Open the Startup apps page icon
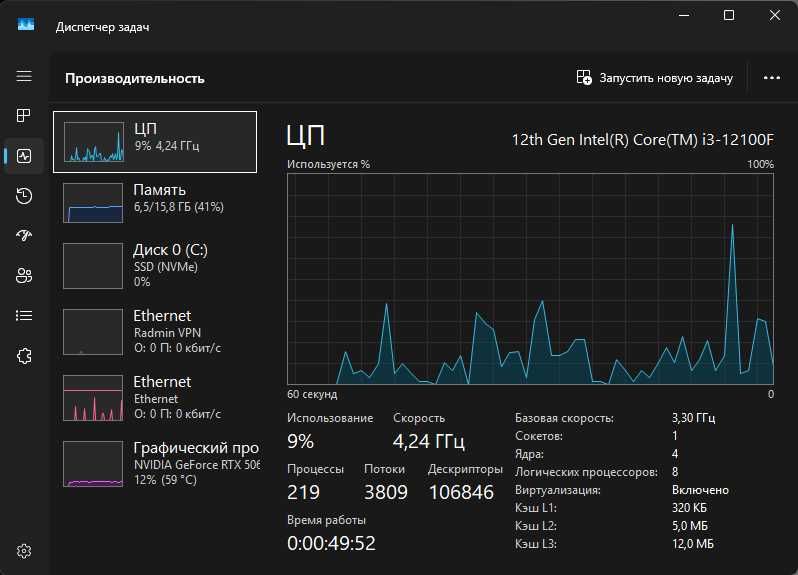The image size is (798, 575). tap(24, 236)
